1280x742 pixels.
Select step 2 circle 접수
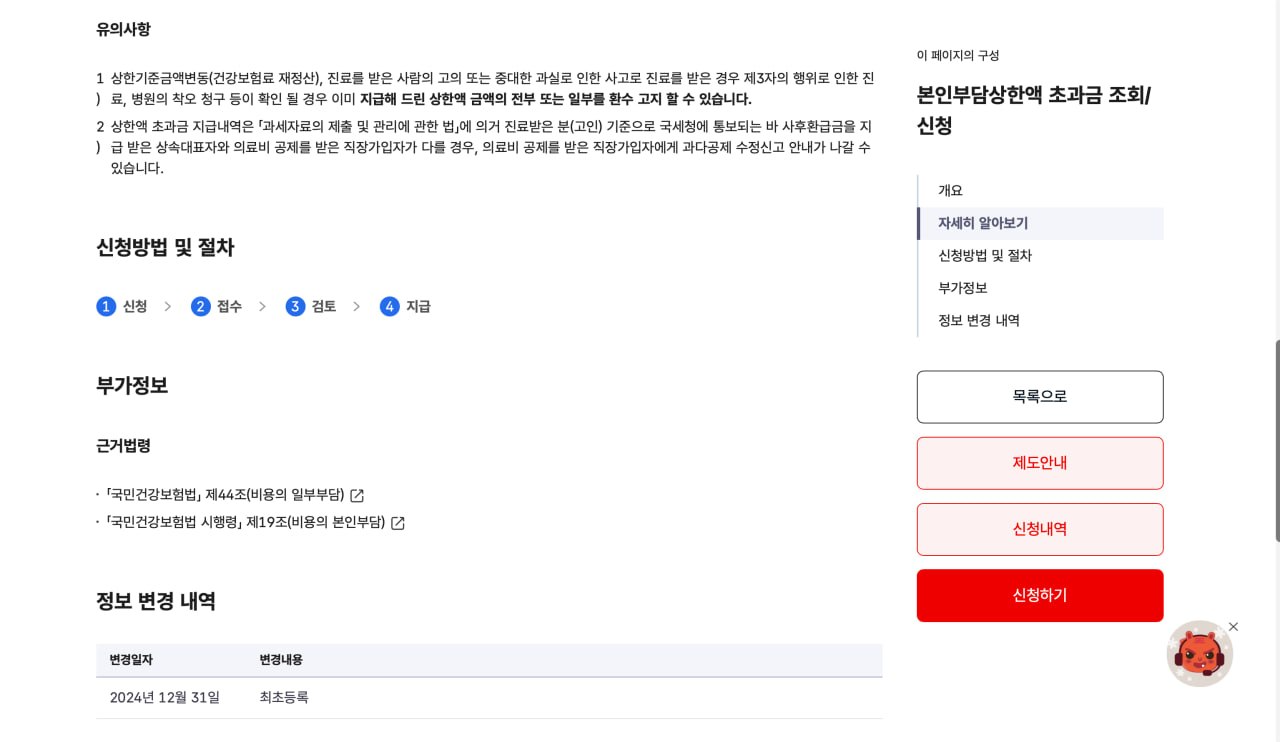tap(201, 306)
